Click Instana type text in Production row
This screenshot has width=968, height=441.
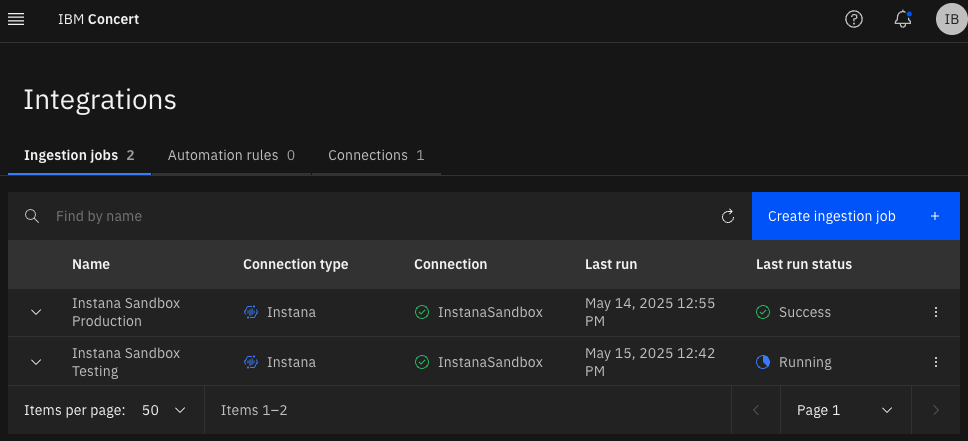pos(291,313)
